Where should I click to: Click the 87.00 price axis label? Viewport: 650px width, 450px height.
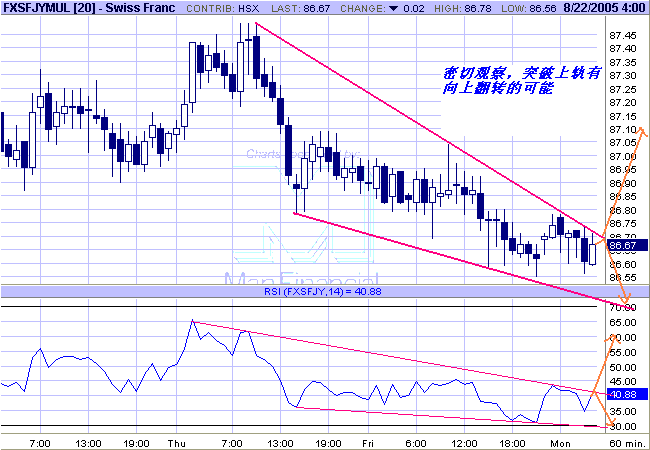click(x=622, y=157)
